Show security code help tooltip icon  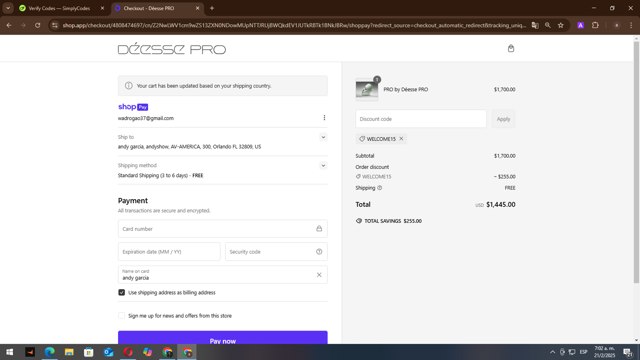(x=319, y=252)
